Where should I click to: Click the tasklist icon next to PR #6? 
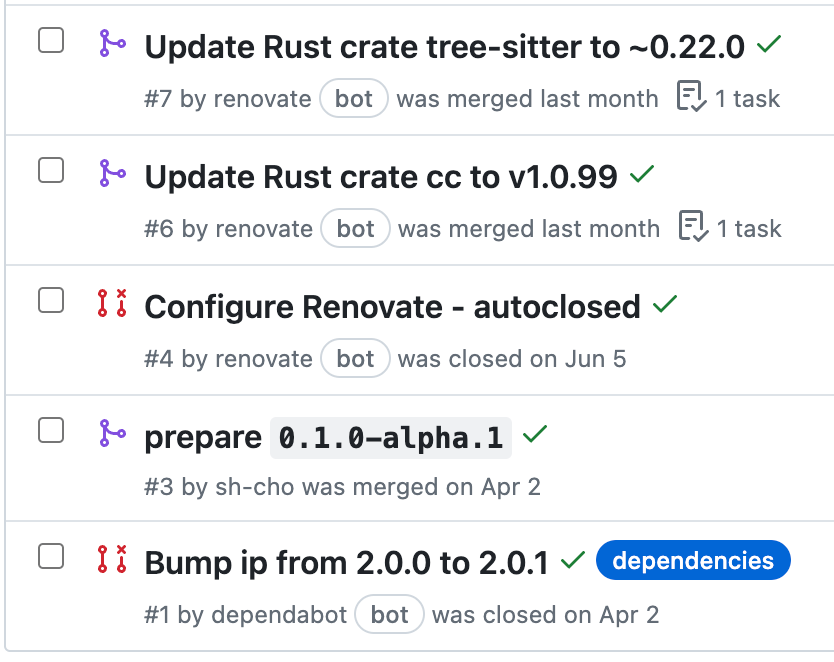[x=690, y=227]
